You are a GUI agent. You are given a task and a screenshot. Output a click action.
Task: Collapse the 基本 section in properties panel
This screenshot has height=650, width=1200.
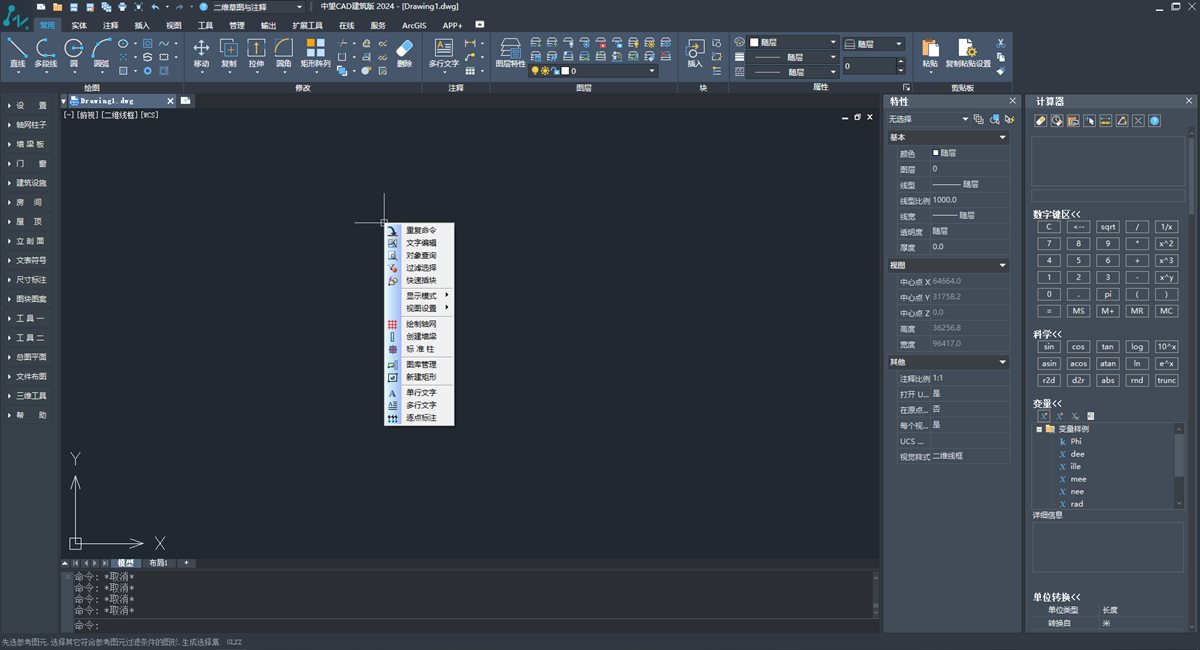tap(1002, 137)
